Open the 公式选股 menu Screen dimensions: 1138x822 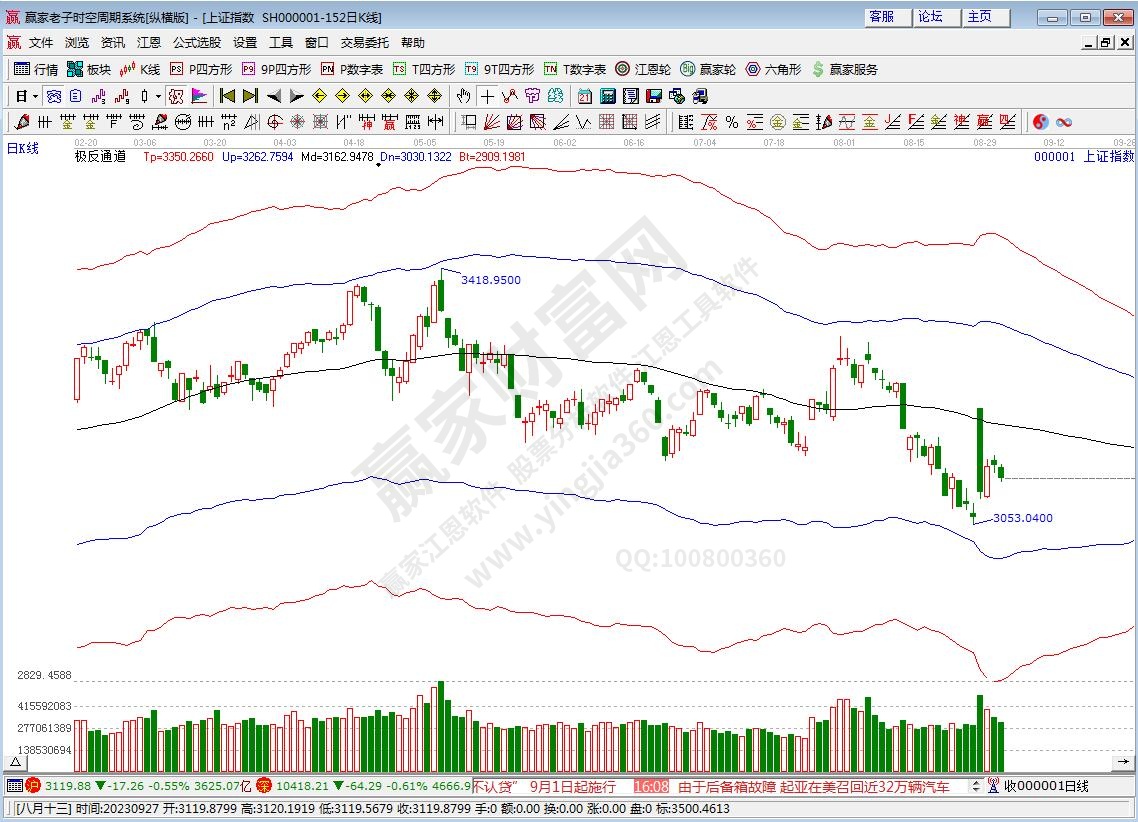[x=196, y=43]
